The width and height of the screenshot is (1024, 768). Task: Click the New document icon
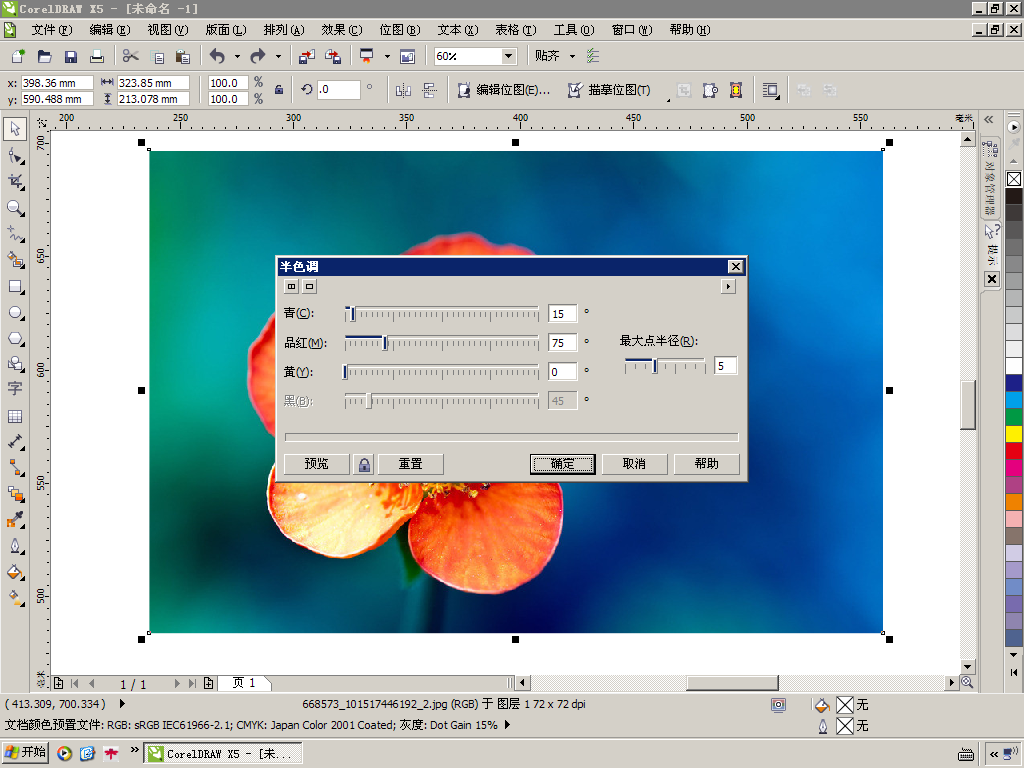coord(18,56)
